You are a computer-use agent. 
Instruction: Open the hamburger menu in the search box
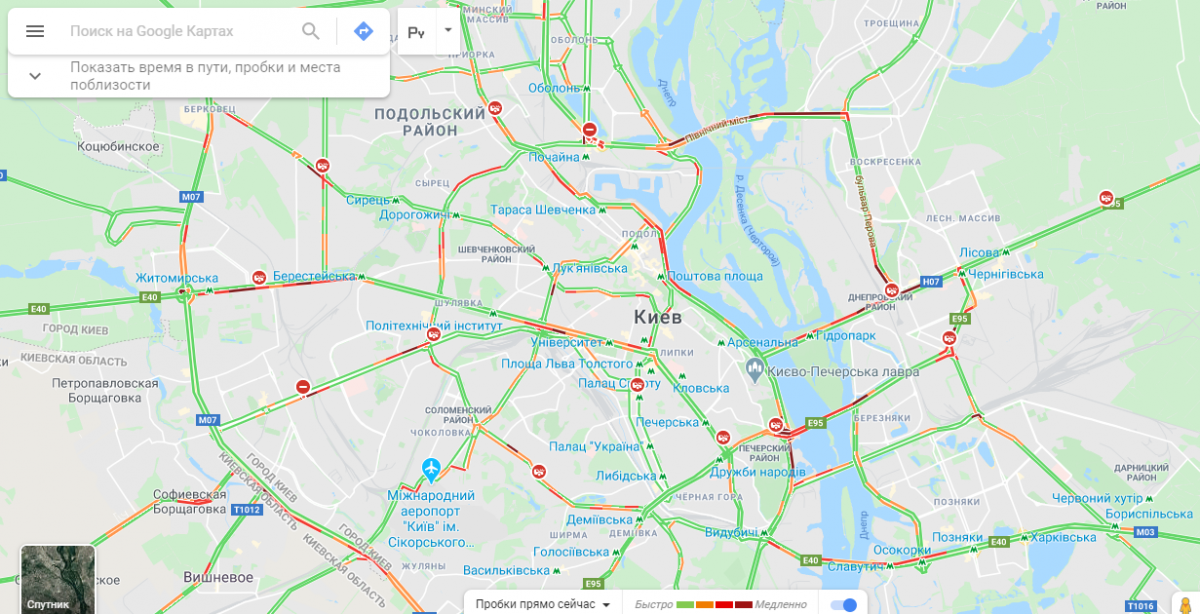pos(35,31)
